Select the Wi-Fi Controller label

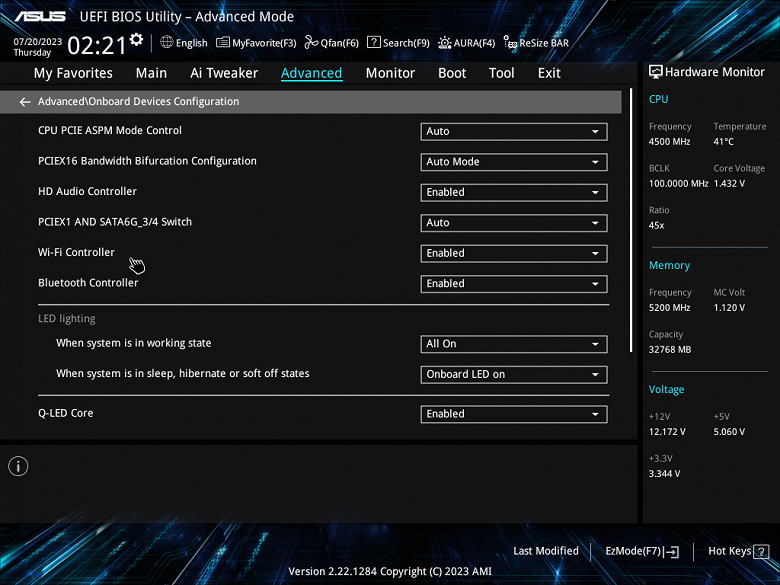76,252
